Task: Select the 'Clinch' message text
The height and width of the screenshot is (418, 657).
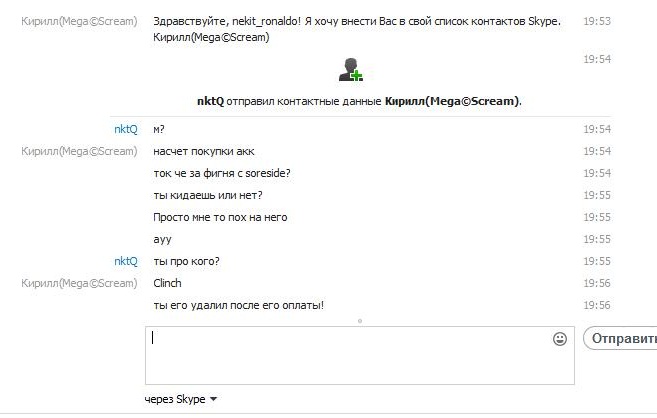Action: point(167,283)
